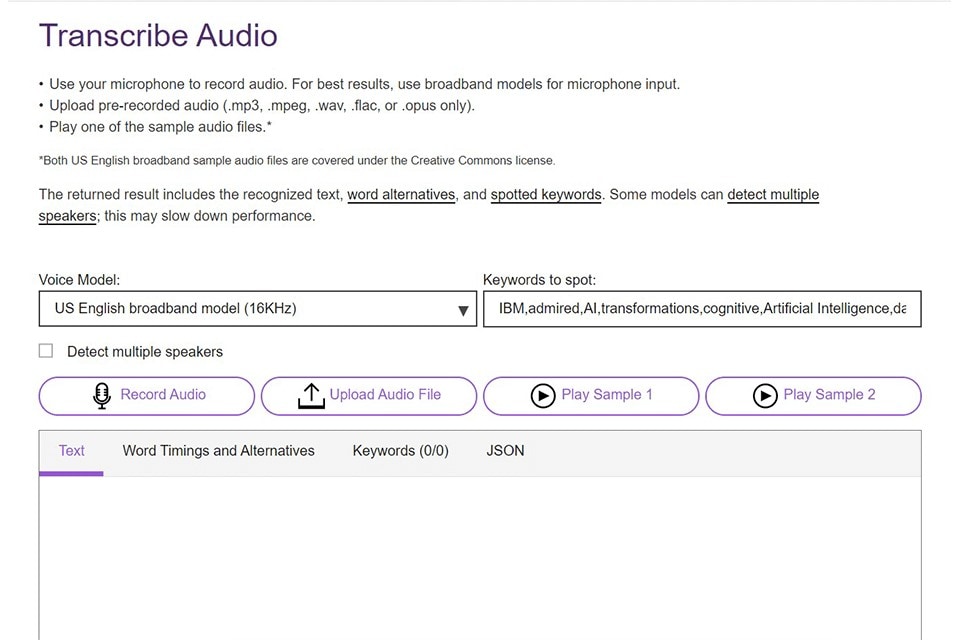Follow the detect multiple speakers link
The height and width of the screenshot is (640, 960).
coord(772,195)
